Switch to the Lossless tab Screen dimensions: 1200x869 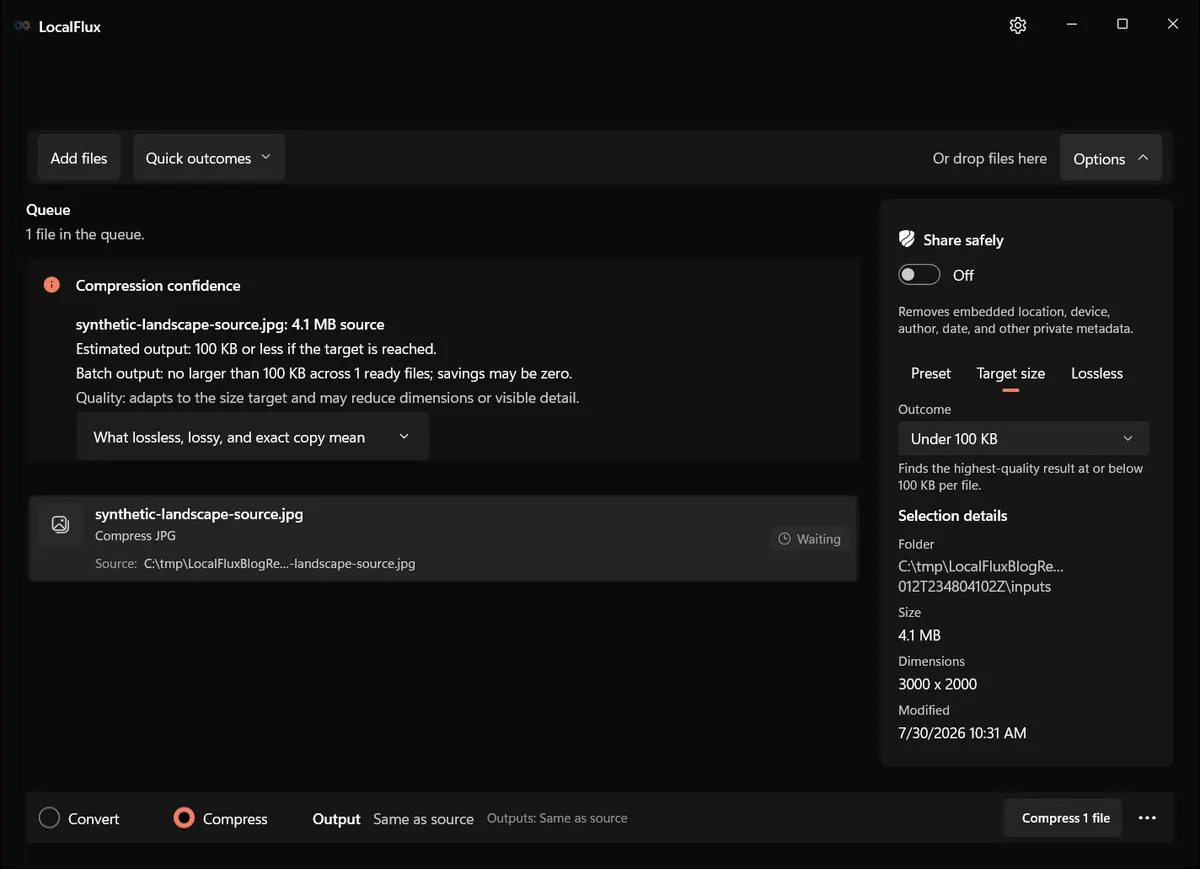pos(1097,373)
